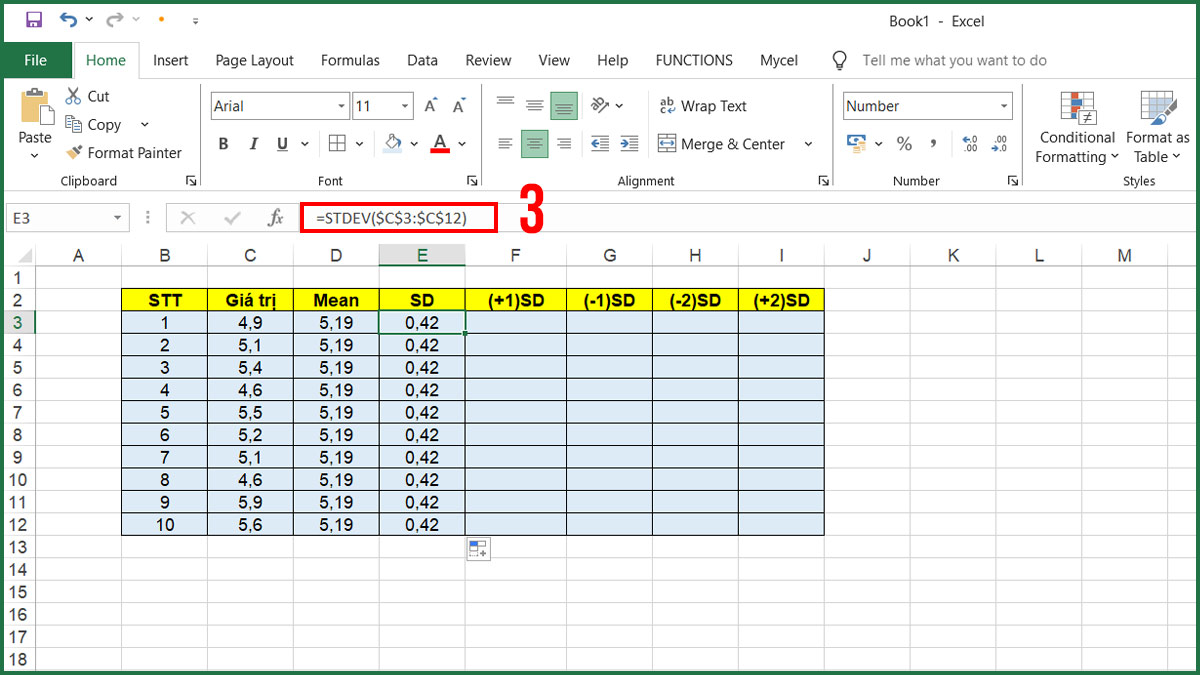Open the FUNCTIONS menu

pos(694,60)
